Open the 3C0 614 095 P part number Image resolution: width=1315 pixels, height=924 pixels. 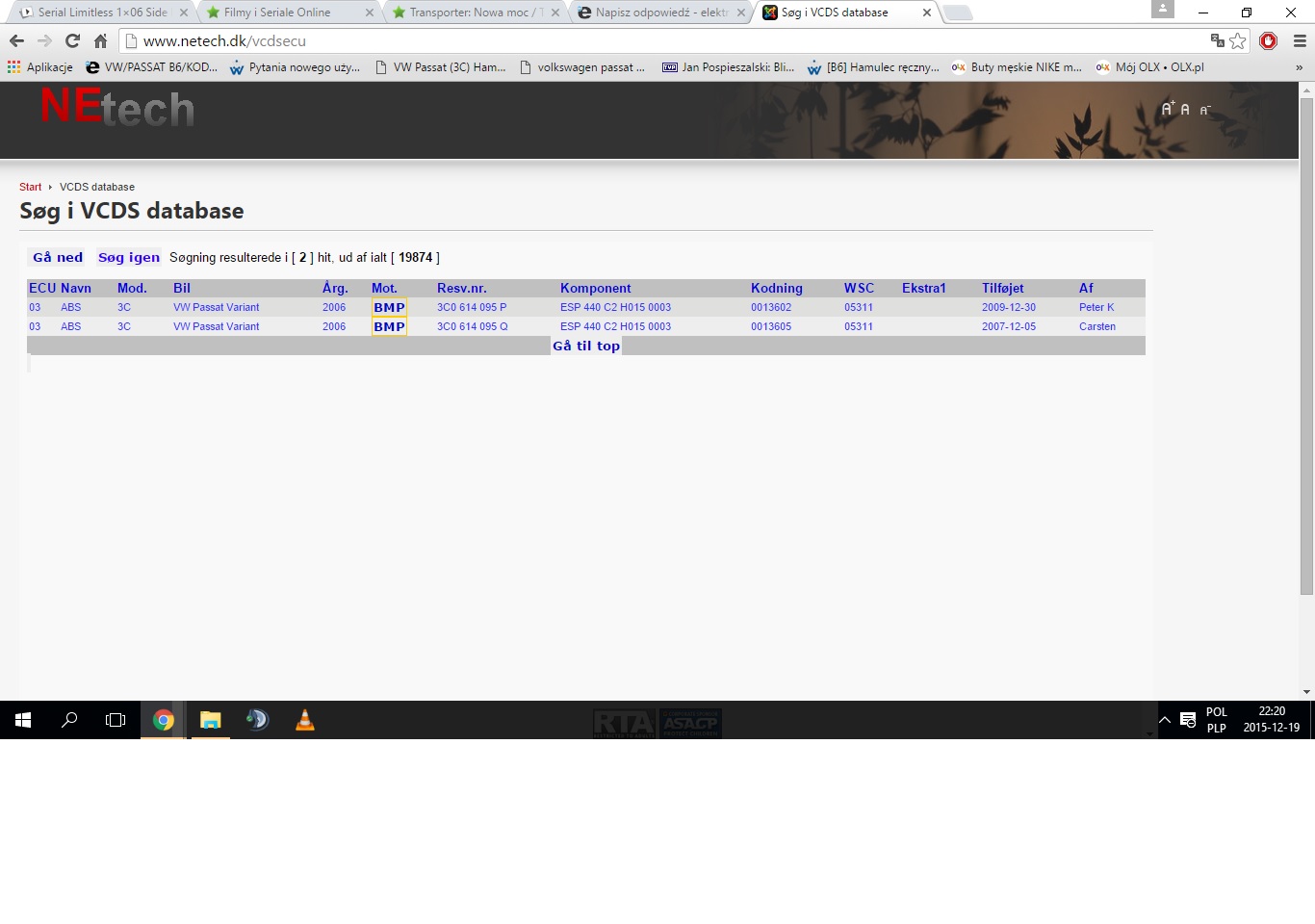pos(471,307)
